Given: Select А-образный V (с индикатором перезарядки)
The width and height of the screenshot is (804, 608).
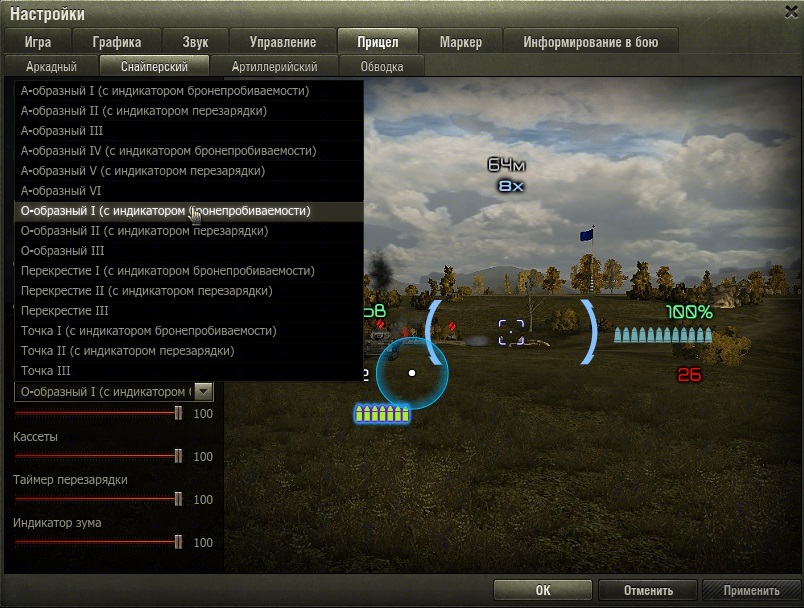Looking at the screenshot, I should [189, 171].
